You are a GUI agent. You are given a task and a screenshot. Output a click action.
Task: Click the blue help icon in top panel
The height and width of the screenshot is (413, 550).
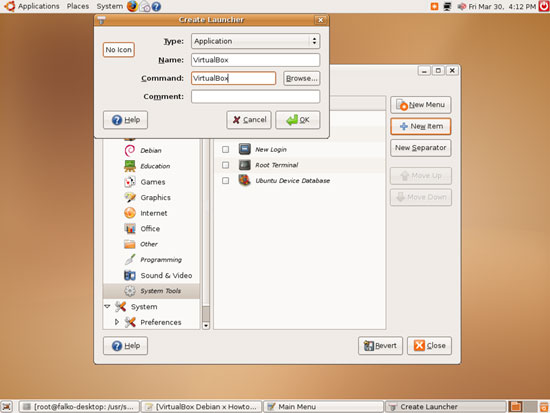click(156, 7)
